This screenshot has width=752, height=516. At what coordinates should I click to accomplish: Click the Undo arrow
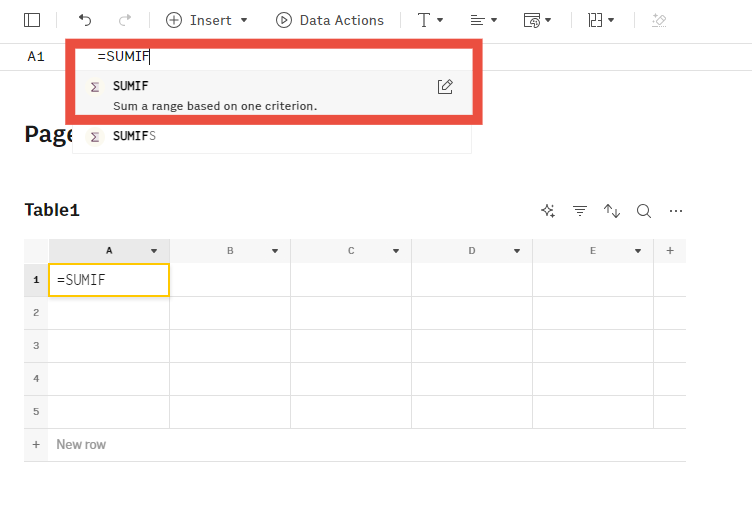[85, 20]
